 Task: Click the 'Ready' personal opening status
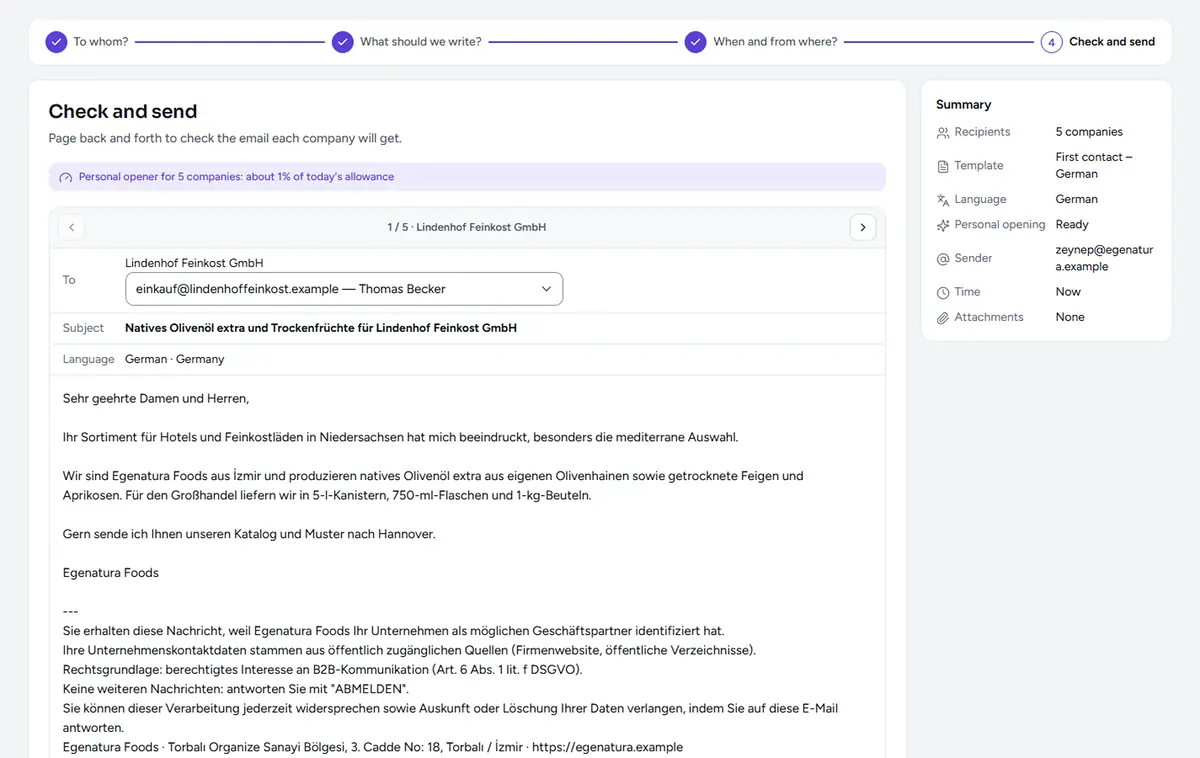coord(1072,225)
